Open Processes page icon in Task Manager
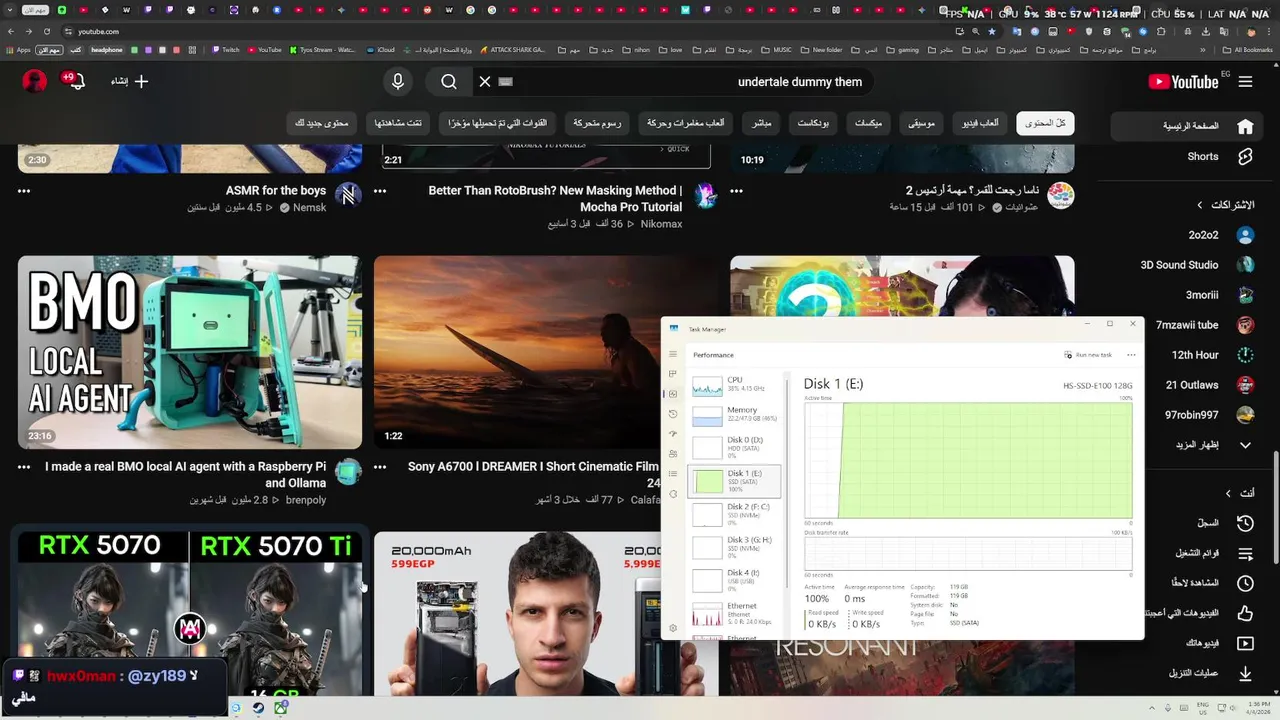This screenshot has height=720, width=1280. (x=673, y=374)
